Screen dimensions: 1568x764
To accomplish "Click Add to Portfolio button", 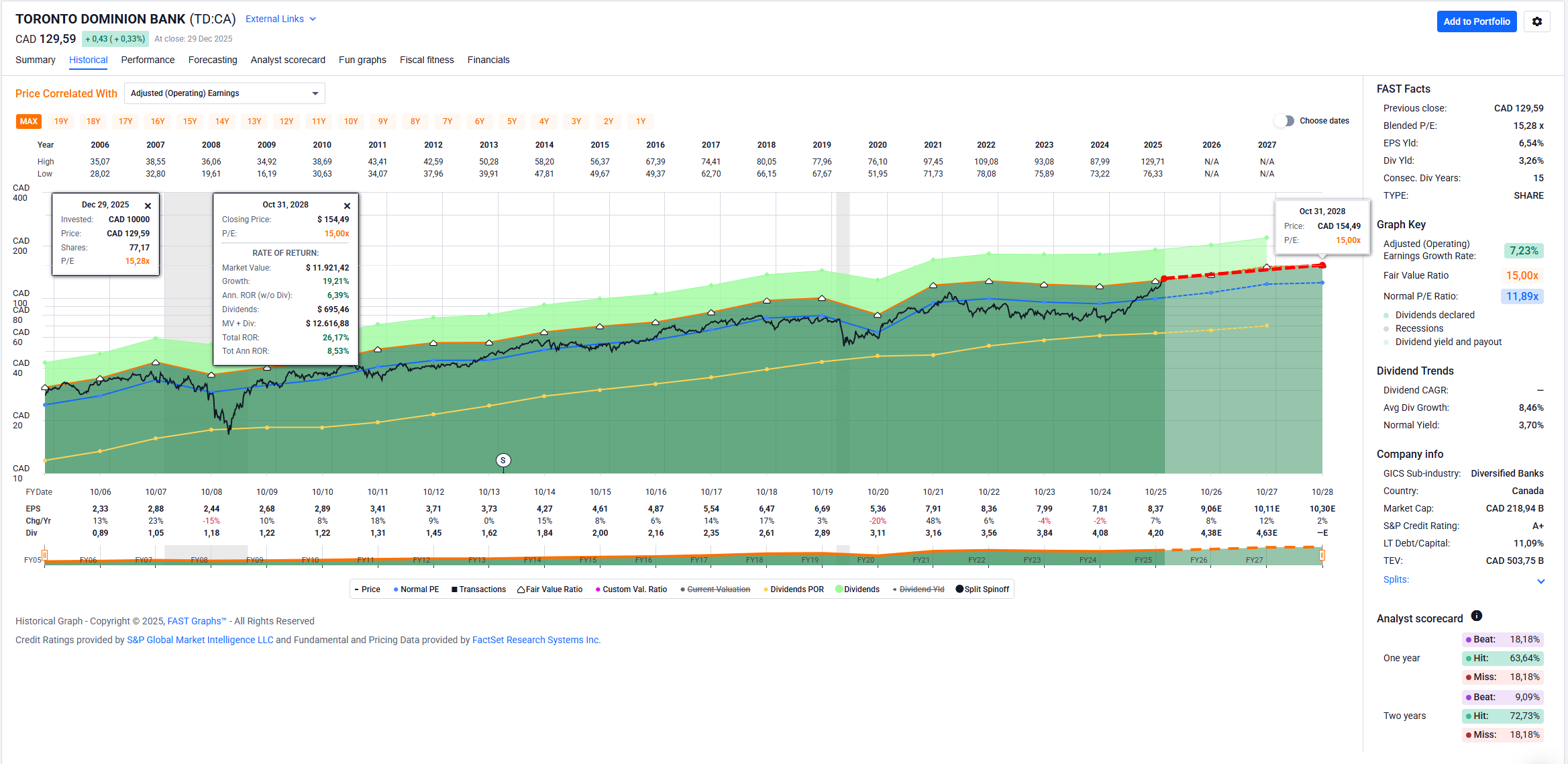I will pos(1476,21).
